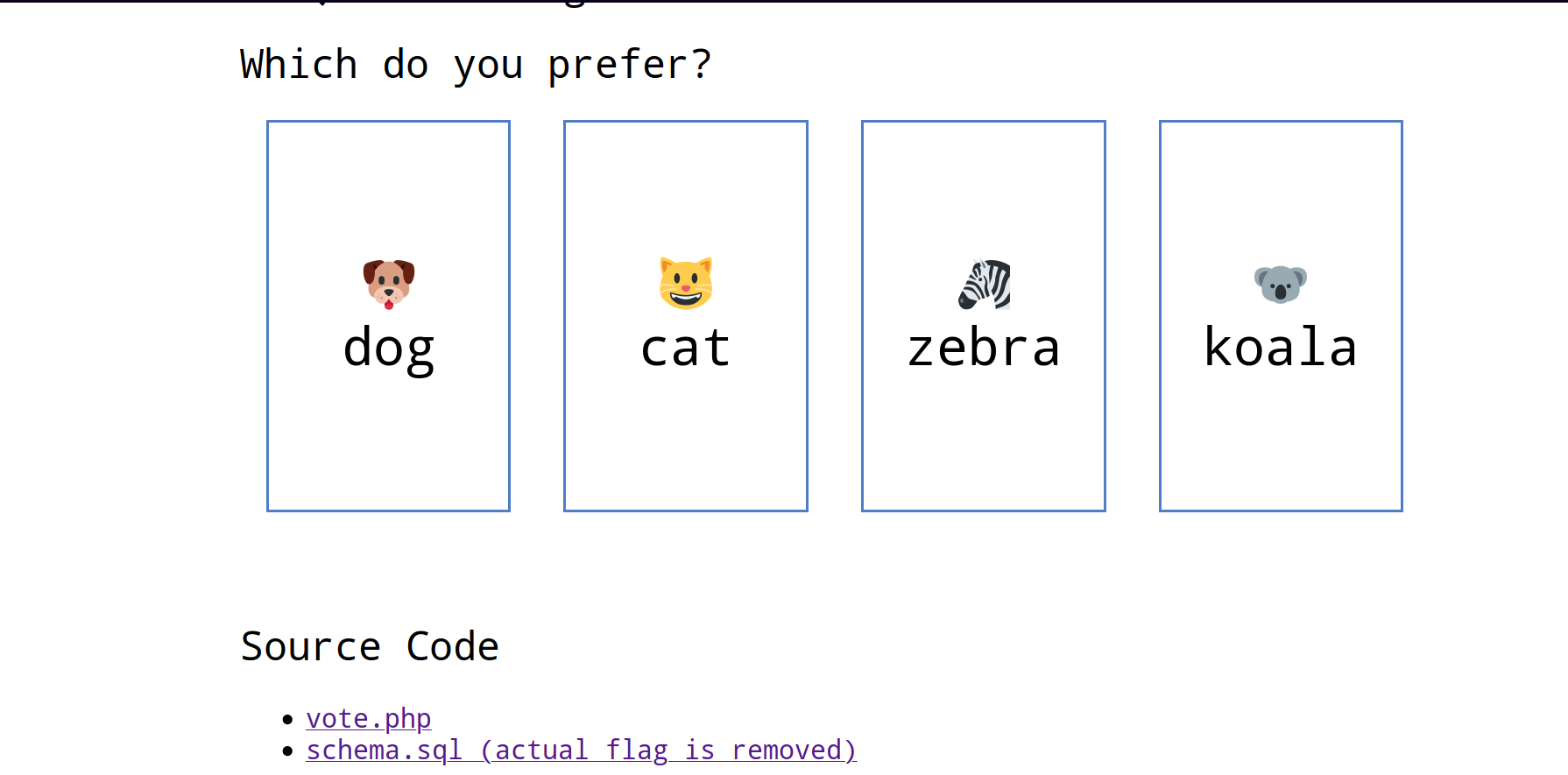1568x775 pixels.
Task: Click the grinning cat emoji
Action: coord(686,284)
